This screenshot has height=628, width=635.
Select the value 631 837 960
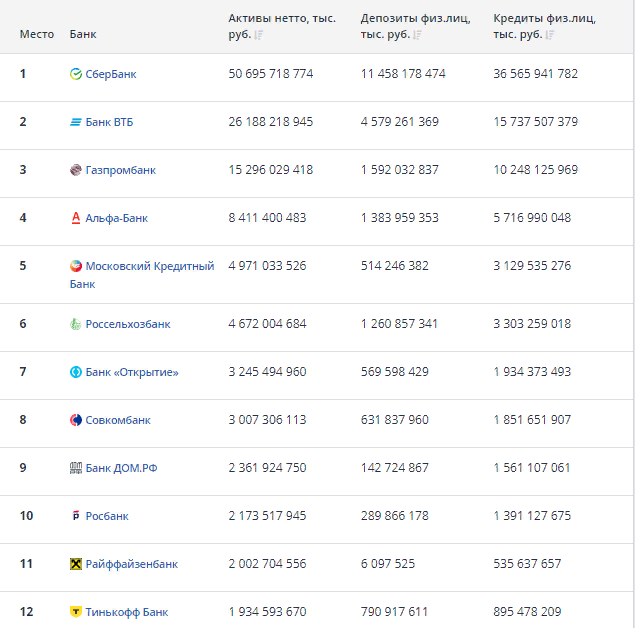tap(395, 419)
